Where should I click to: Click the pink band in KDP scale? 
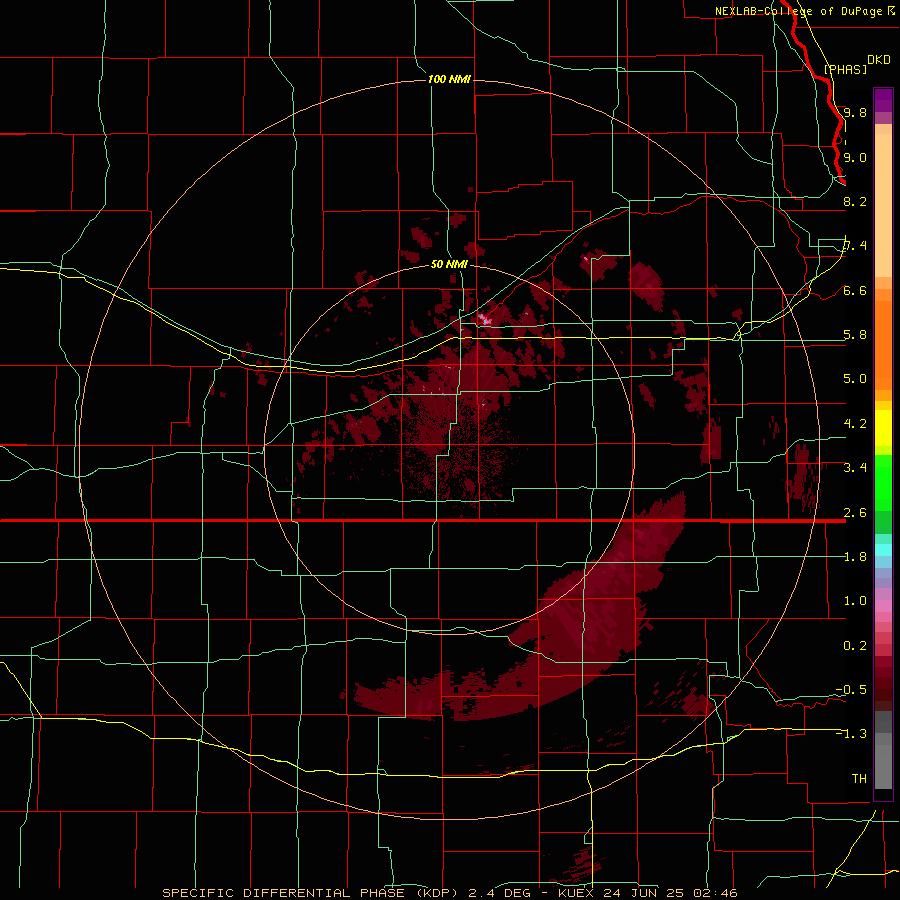tap(883, 606)
